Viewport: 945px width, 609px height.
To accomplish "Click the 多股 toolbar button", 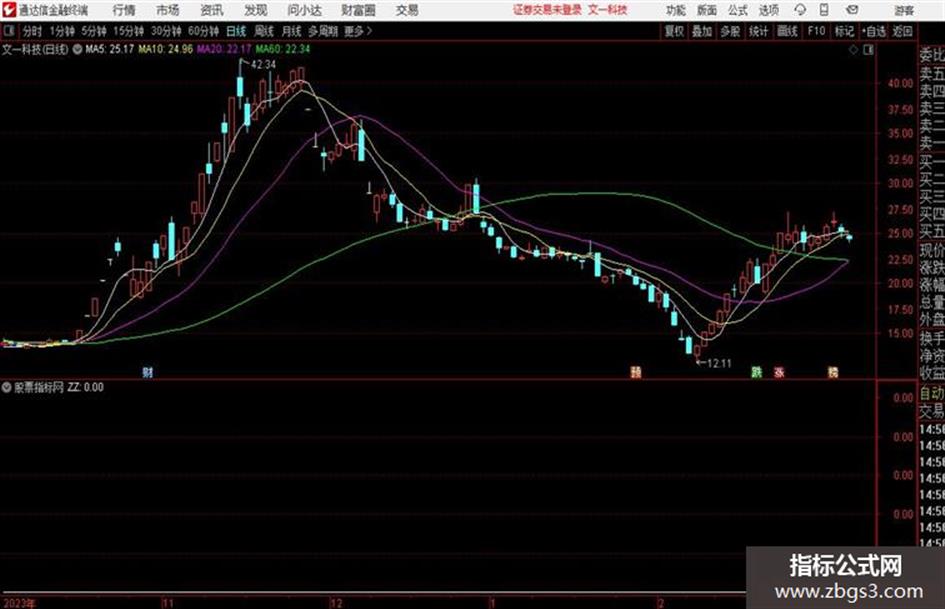I will [730, 31].
